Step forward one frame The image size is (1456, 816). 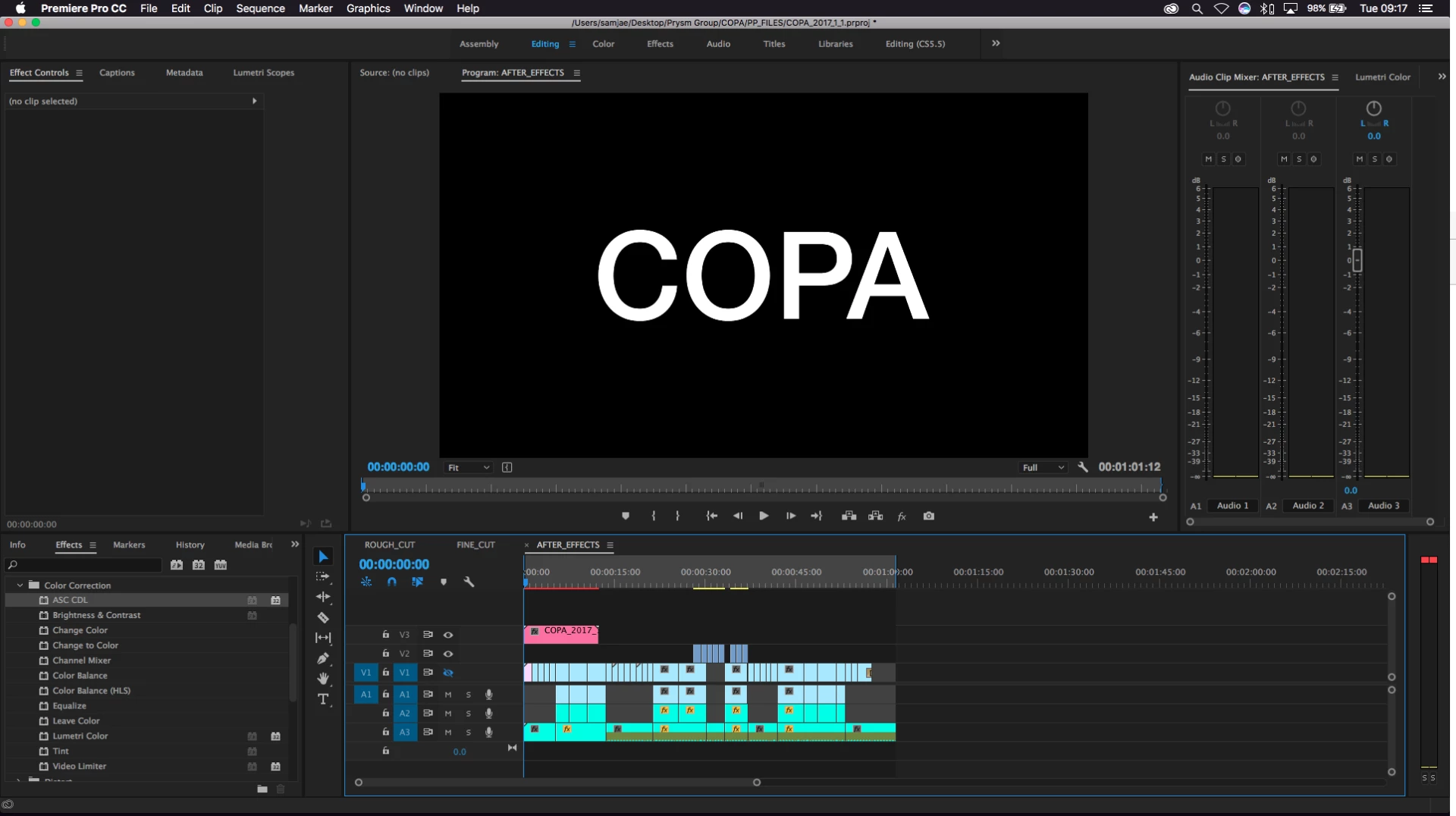(x=790, y=516)
